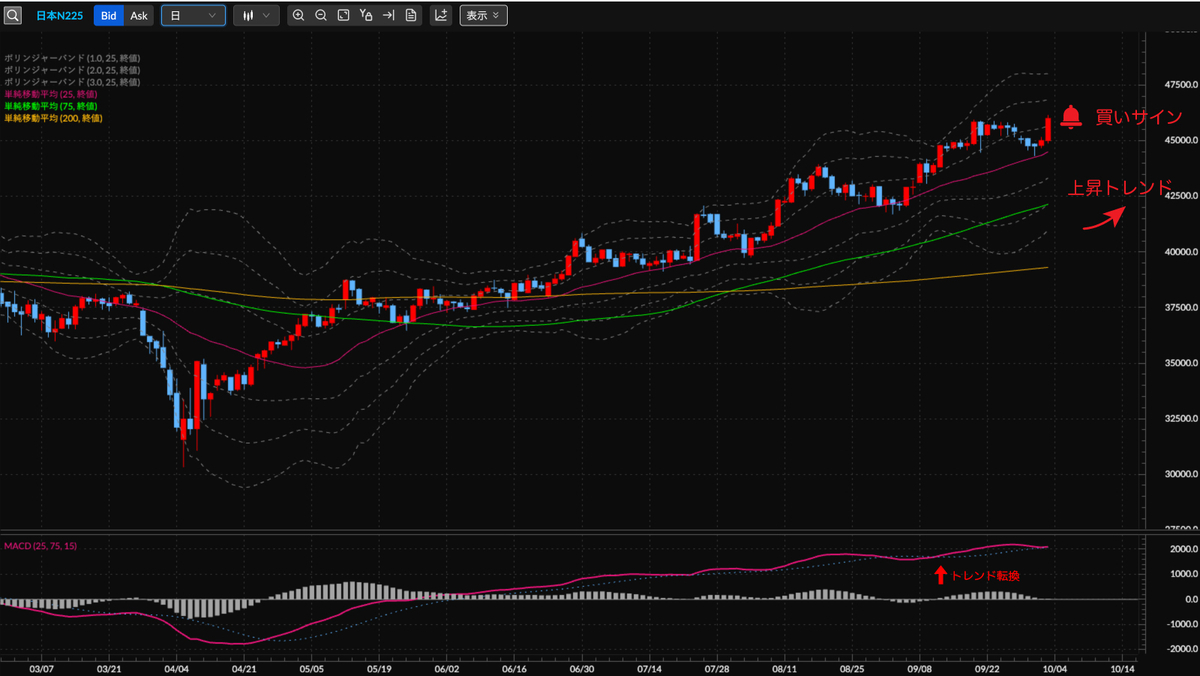The height and width of the screenshot is (676, 1200).
Task: Zoom out of the chart
Action: (x=320, y=16)
